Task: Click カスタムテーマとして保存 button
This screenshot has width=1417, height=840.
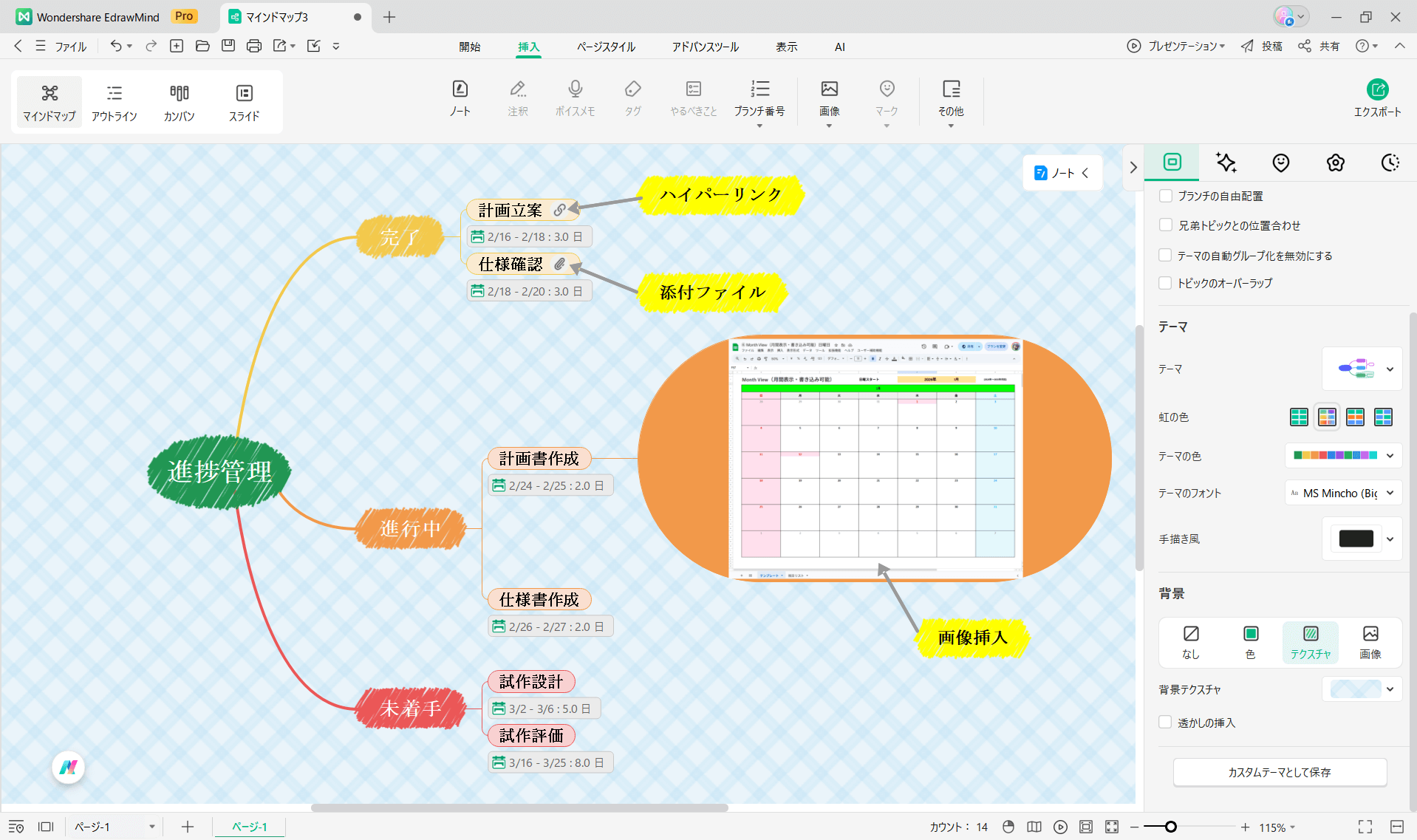Action: (1280, 772)
